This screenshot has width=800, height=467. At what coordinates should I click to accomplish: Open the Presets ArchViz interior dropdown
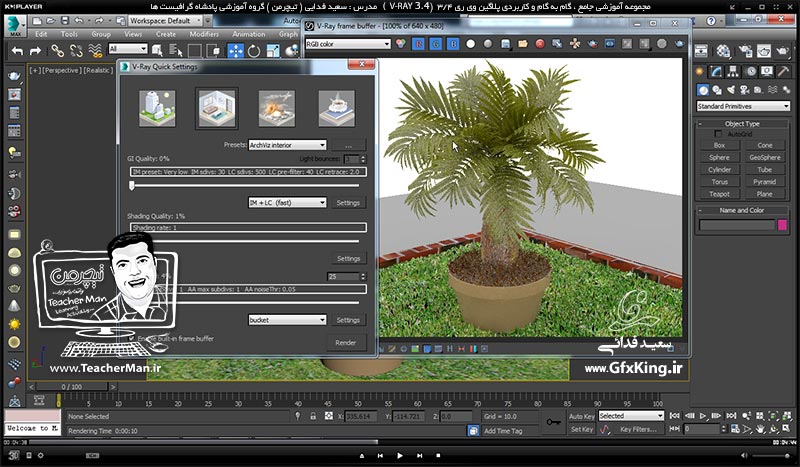click(x=287, y=145)
